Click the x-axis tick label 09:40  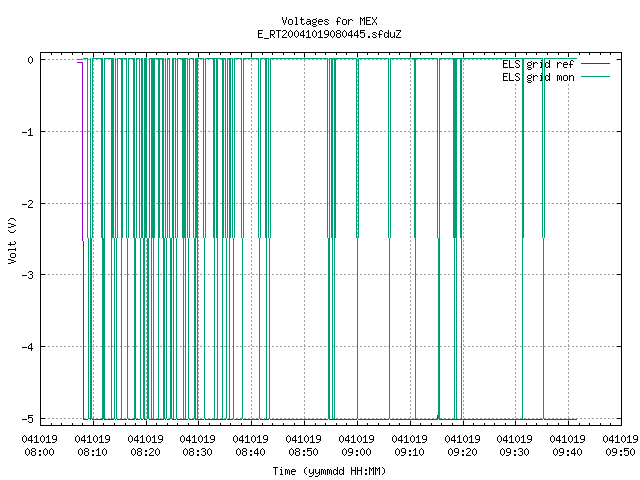pyautogui.click(x=567, y=452)
